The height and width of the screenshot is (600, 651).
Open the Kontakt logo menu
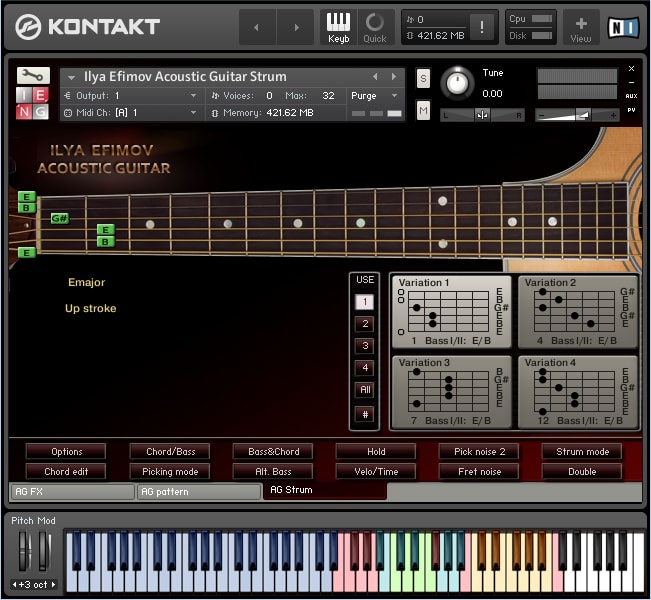coord(87,27)
